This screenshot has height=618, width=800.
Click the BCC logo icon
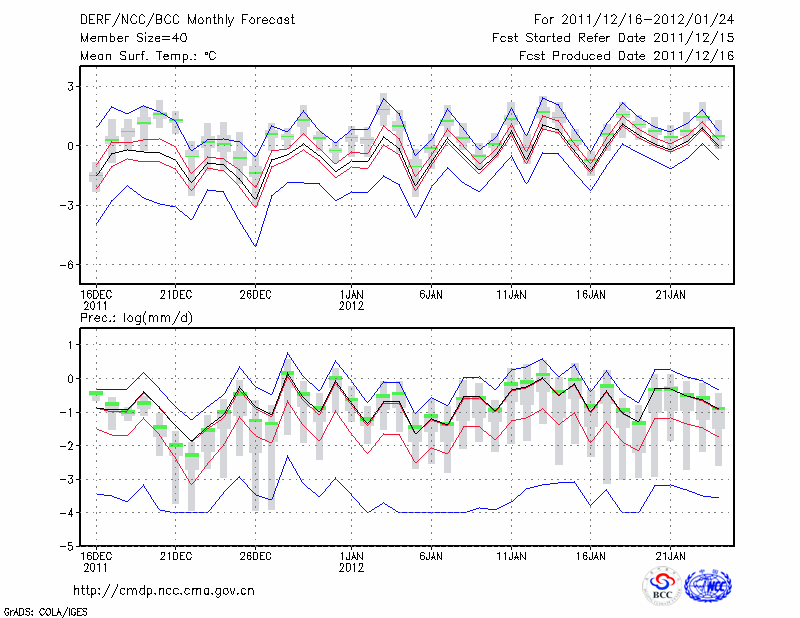click(x=662, y=585)
